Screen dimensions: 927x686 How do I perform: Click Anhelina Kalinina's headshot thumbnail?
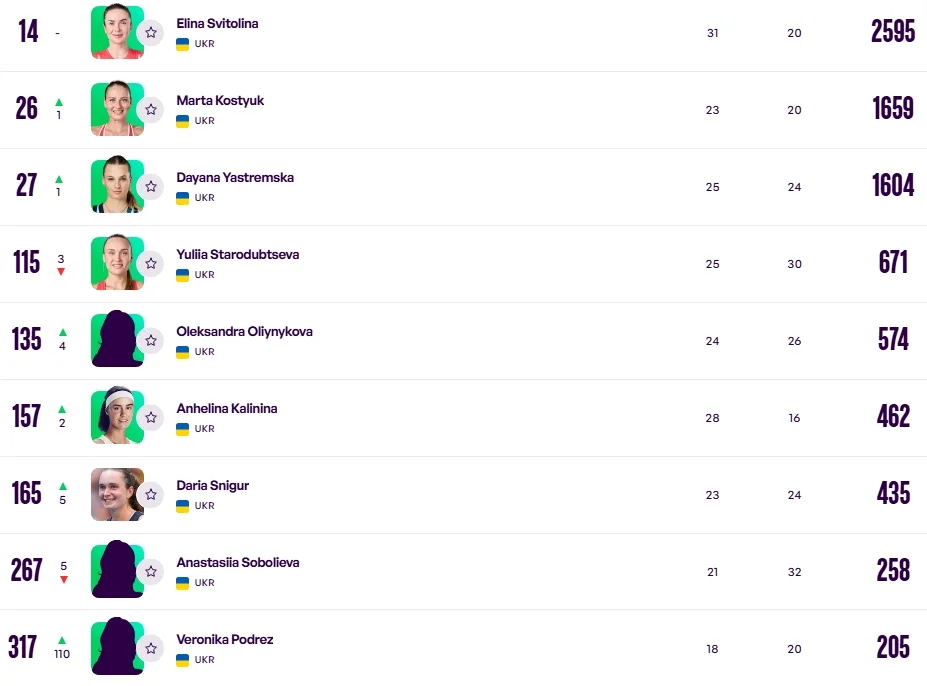coord(116,417)
